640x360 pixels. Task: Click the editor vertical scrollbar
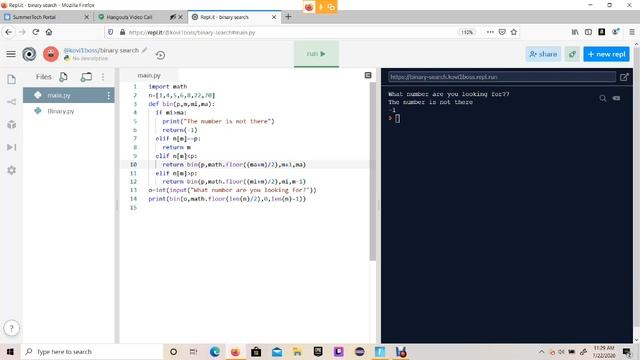372,171
